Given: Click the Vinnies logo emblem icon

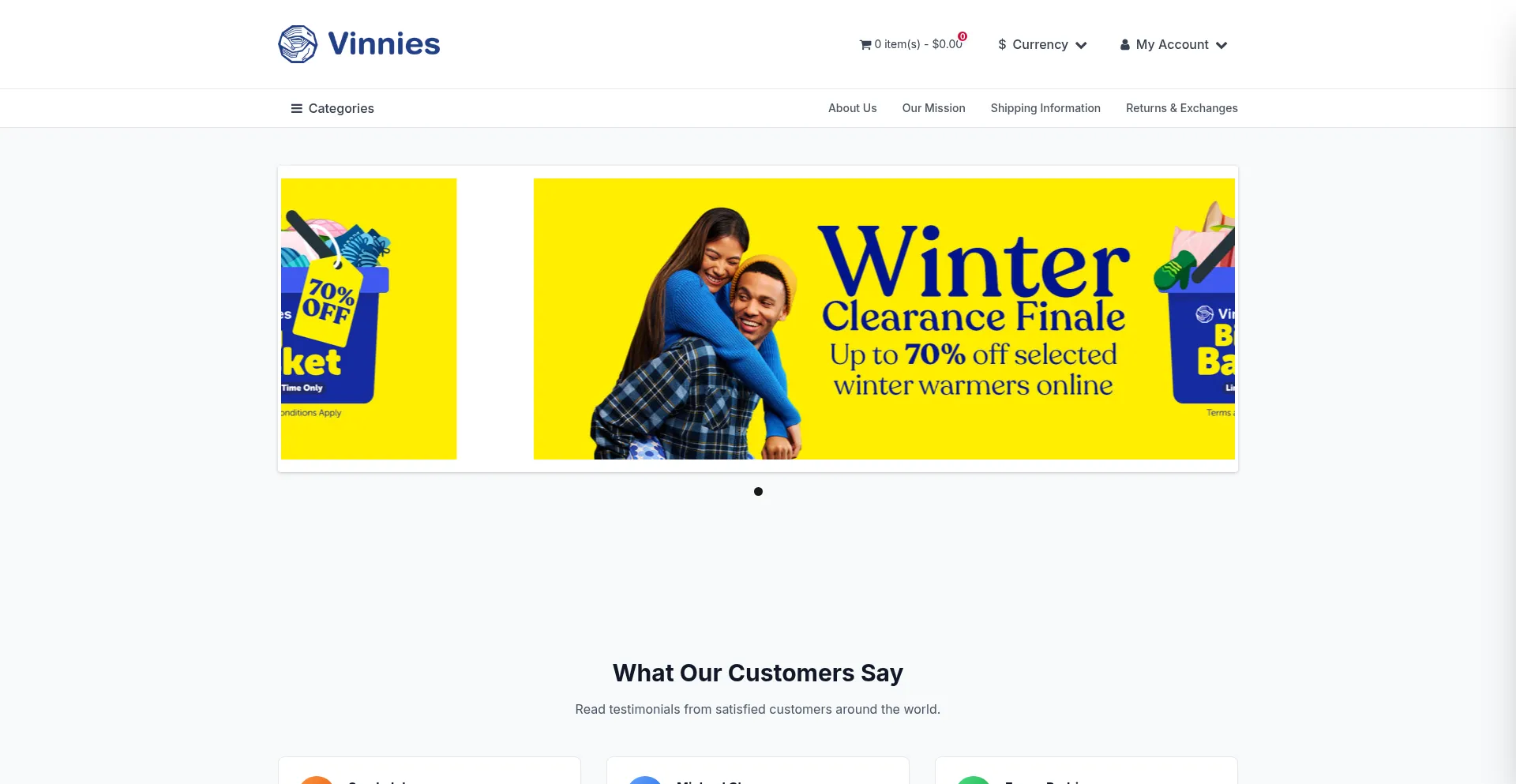Looking at the screenshot, I should pos(298,44).
